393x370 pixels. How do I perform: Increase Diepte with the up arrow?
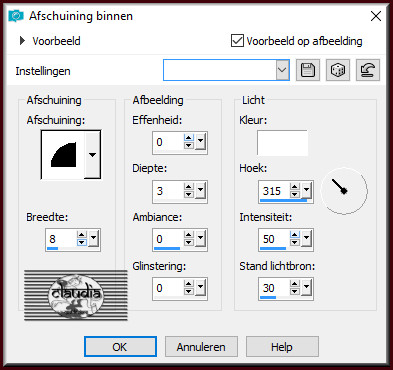click(189, 187)
